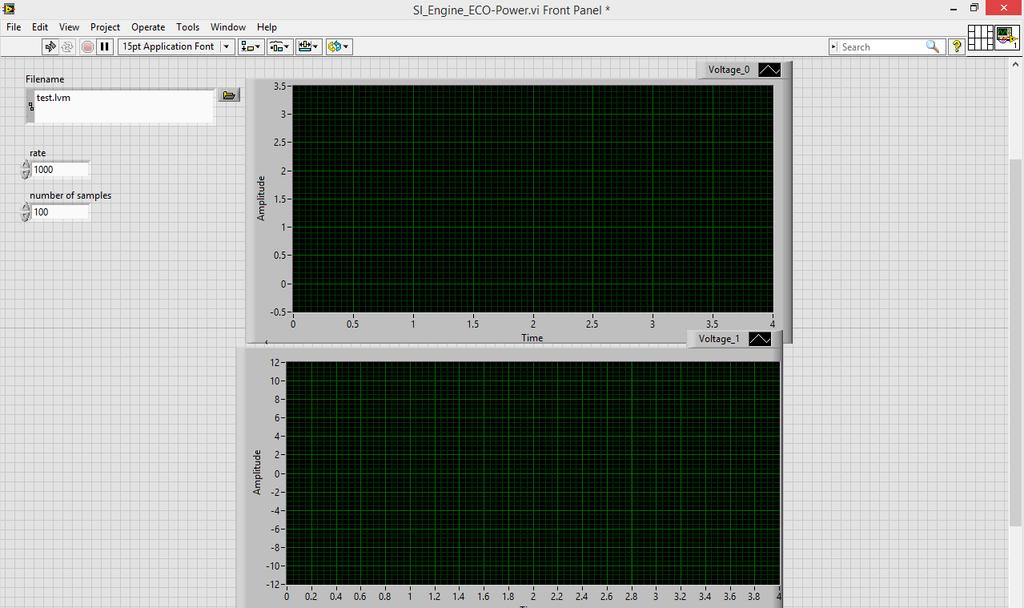The height and width of the screenshot is (608, 1024).
Task: Click the search options arrow in Search box
Action: [x=834, y=46]
